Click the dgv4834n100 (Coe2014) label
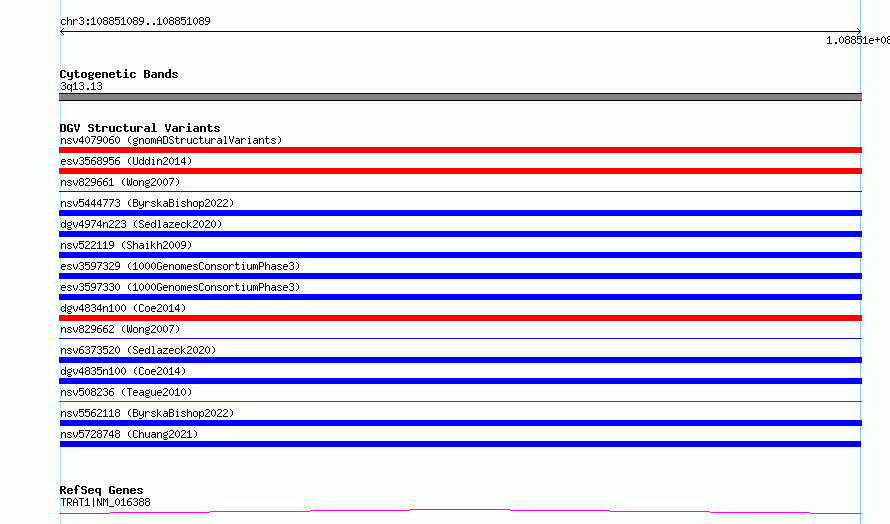 pos(123,308)
